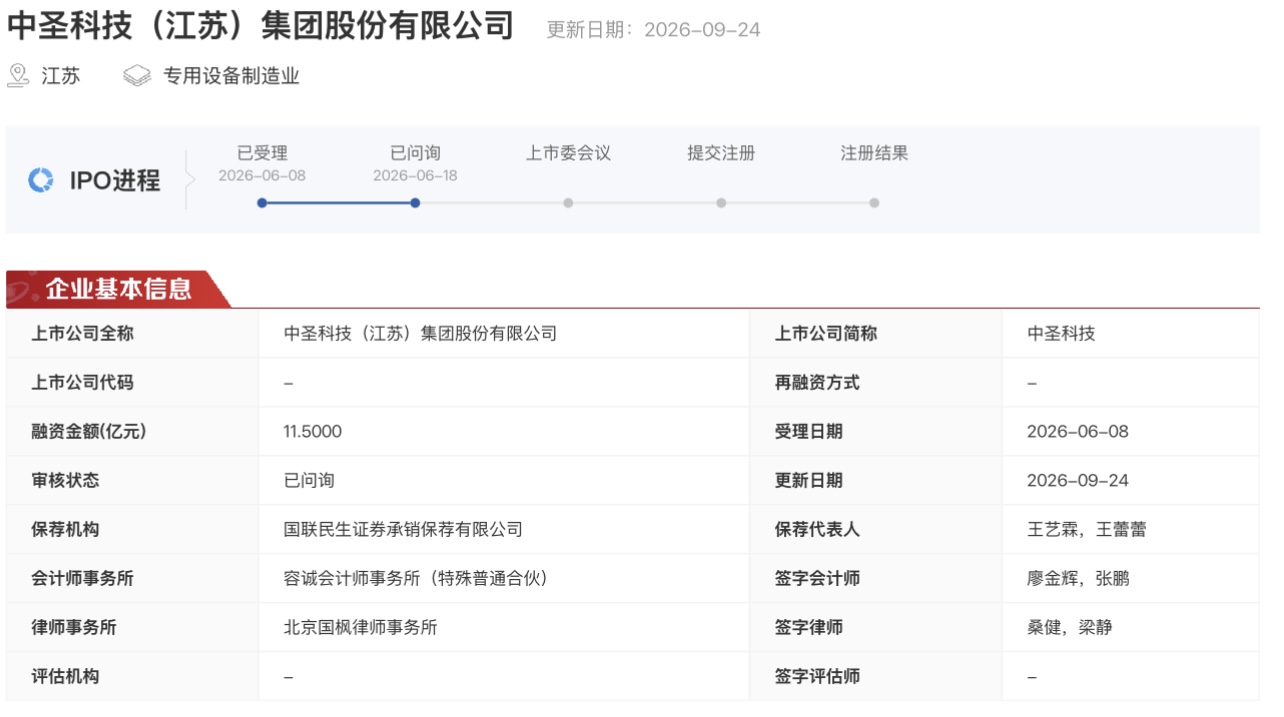The height and width of the screenshot is (717, 1284).
Task: Click the full company name value in the table
Action: point(420,334)
